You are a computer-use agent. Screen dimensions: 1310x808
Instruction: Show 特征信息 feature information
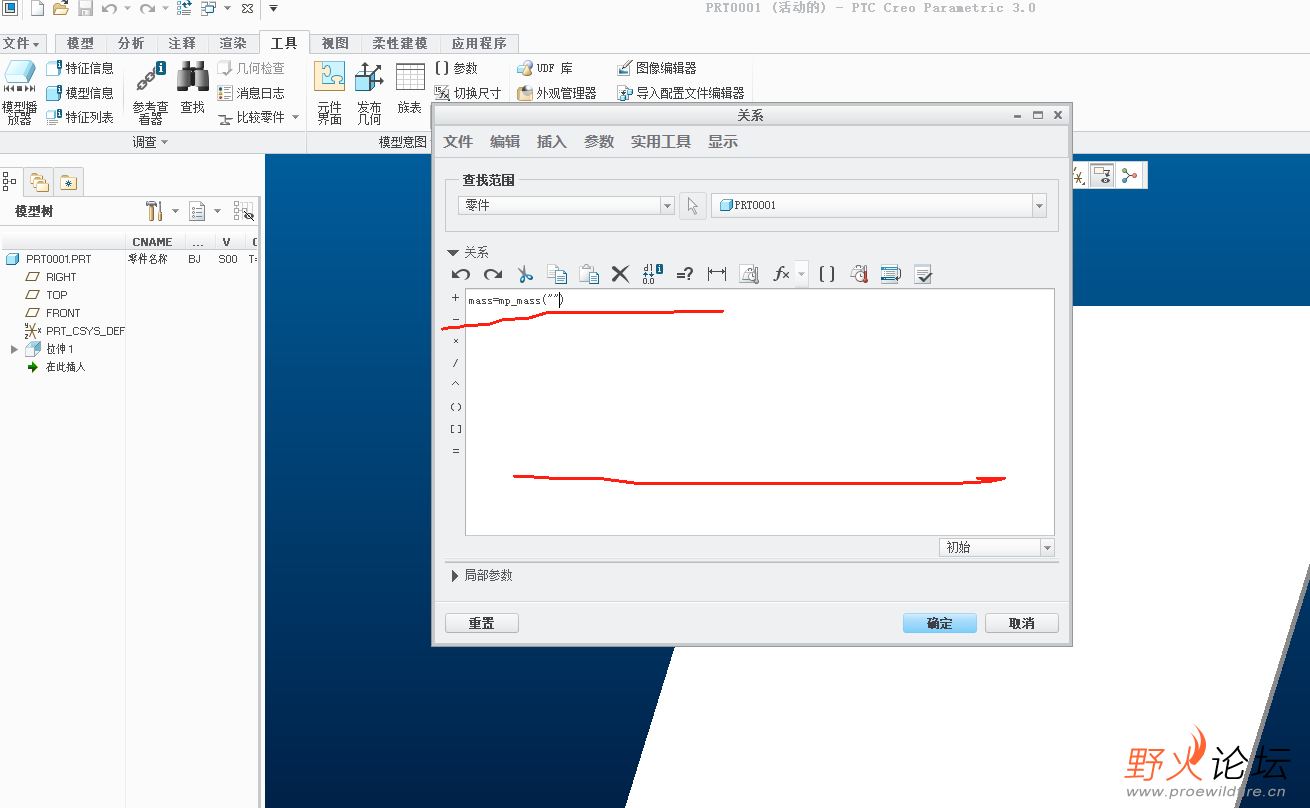click(x=80, y=69)
